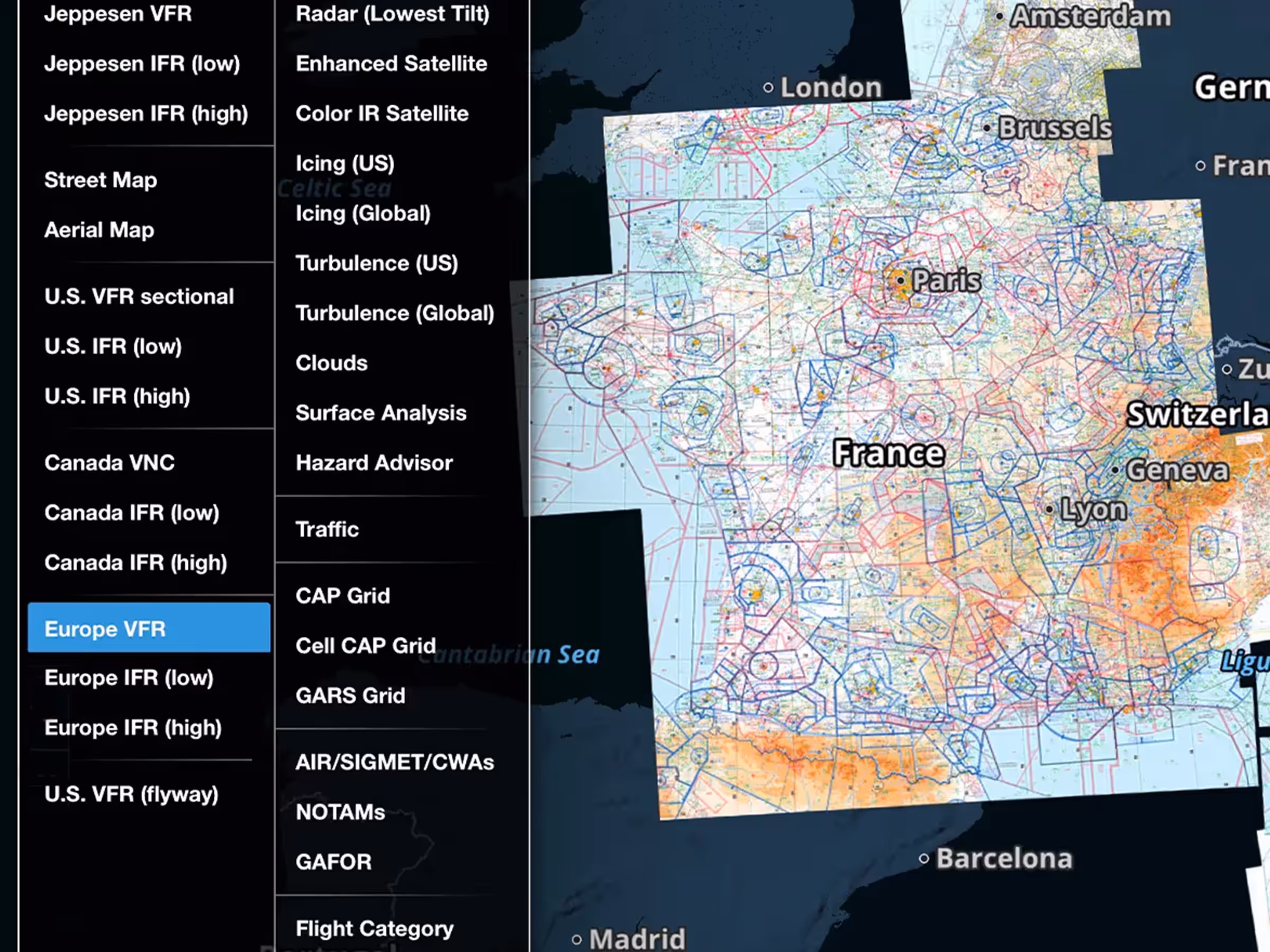Show Clouds overlay
Viewport: 1270px width, 952px height.
point(331,363)
